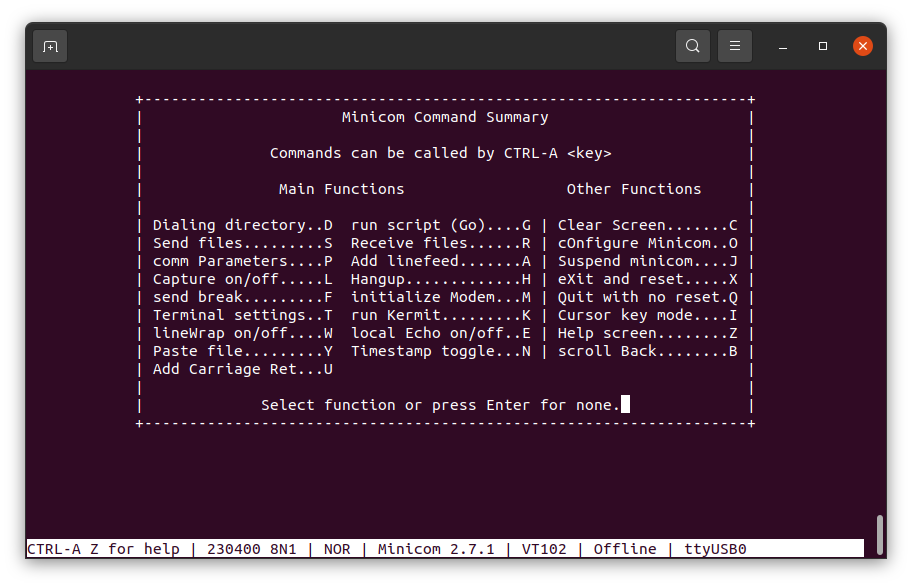Click 'initialize Modem...M' entry
The height and width of the screenshot is (587, 912).
click(441, 297)
